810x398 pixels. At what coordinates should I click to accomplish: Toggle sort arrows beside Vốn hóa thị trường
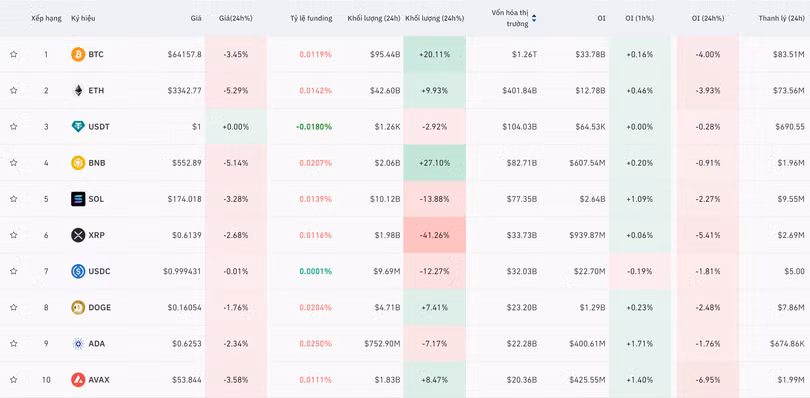(x=534, y=18)
